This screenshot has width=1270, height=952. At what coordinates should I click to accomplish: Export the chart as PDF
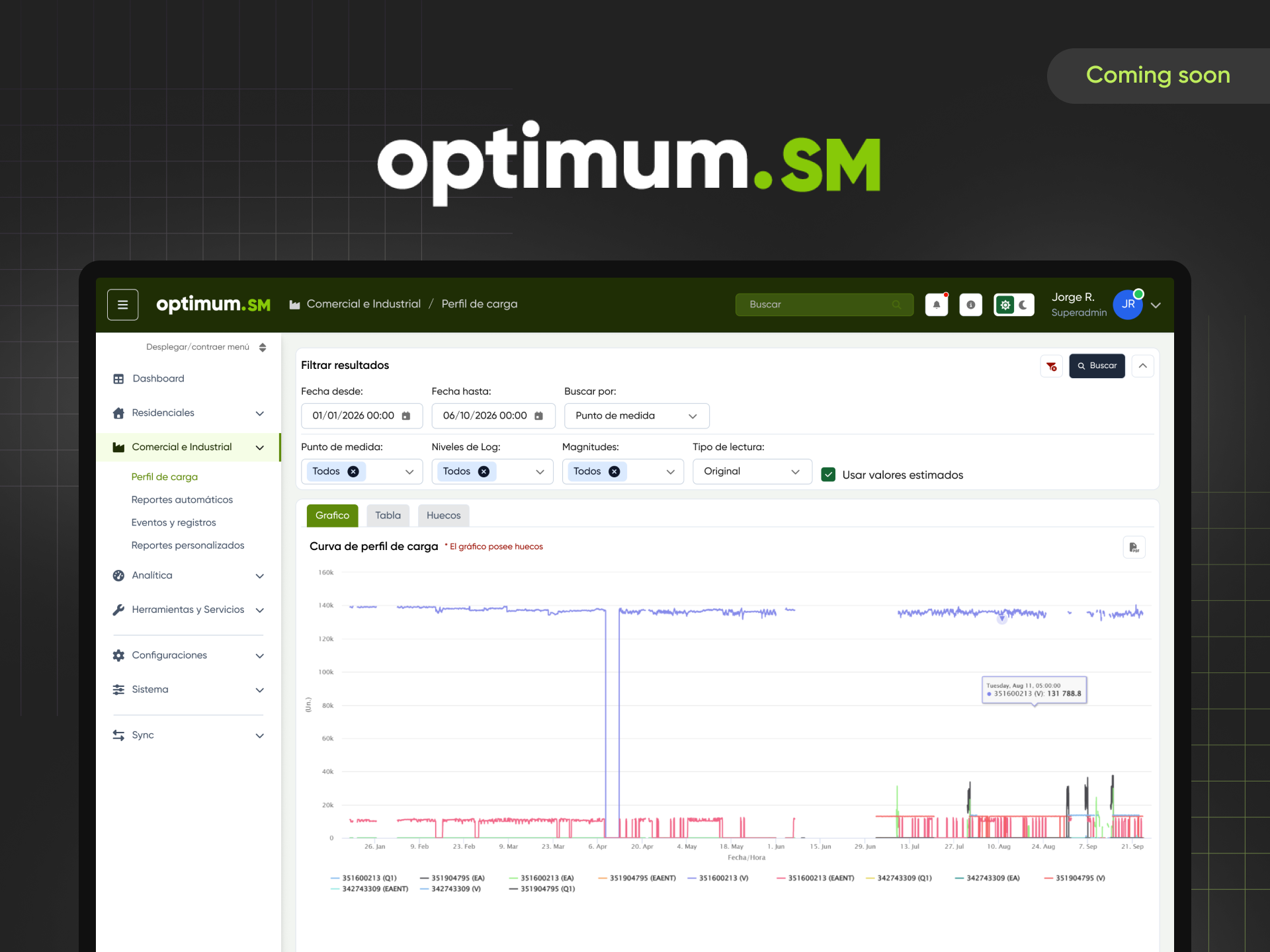tap(1134, 547)
